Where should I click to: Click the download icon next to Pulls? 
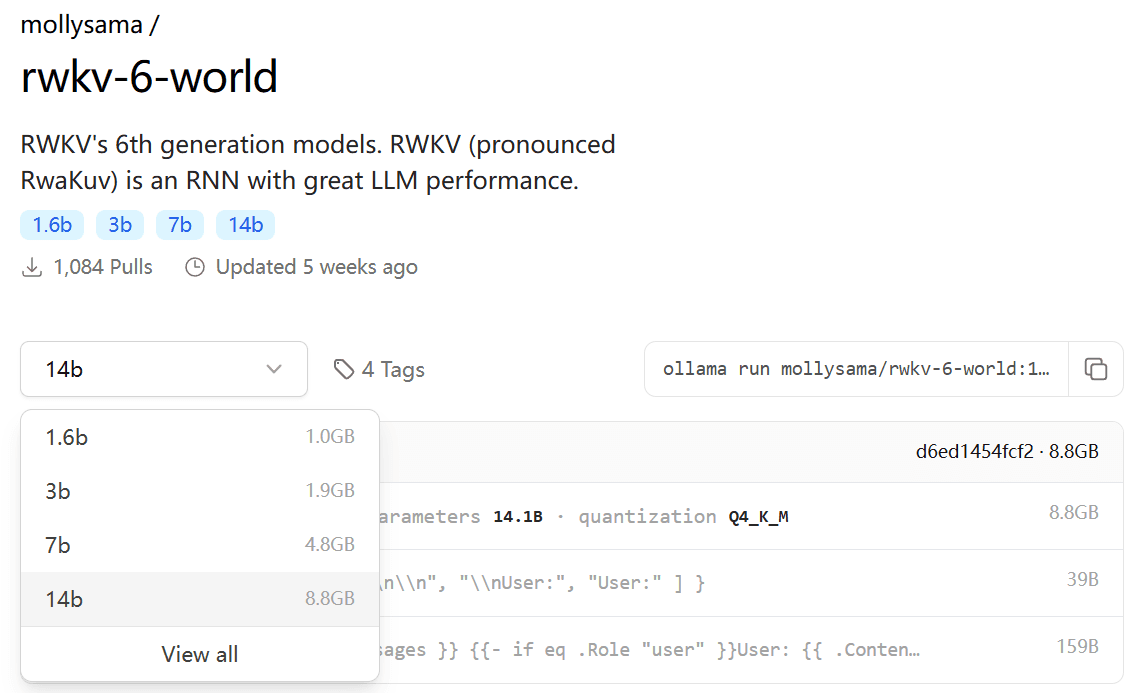click(32, 267)
